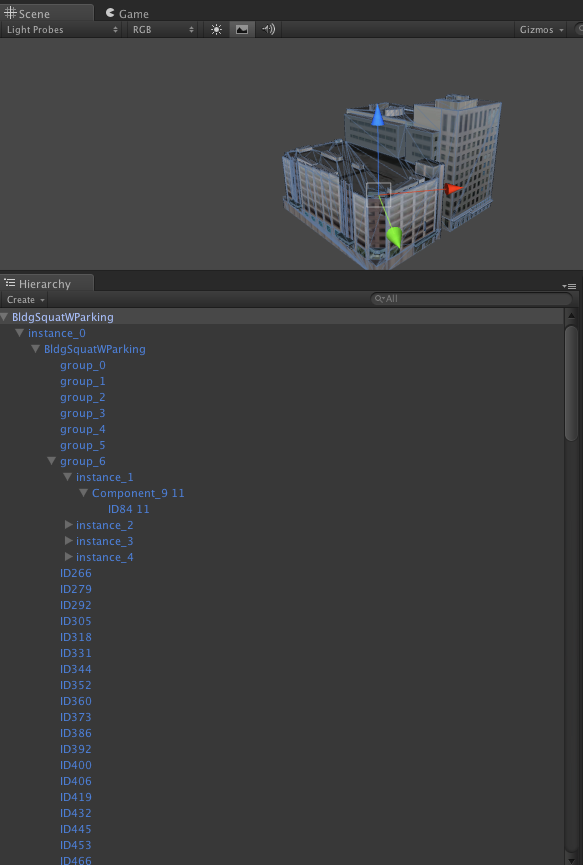Collapse the group_6 tree node
Screen dimensions: 583x865
click(x=52, y=461)
